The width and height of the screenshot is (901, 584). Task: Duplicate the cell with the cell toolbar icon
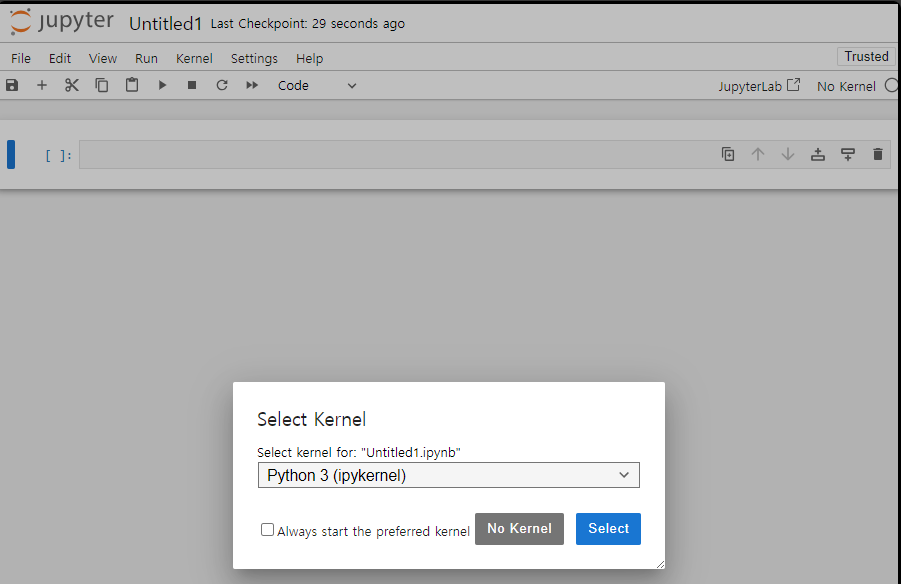click(728, 154)
